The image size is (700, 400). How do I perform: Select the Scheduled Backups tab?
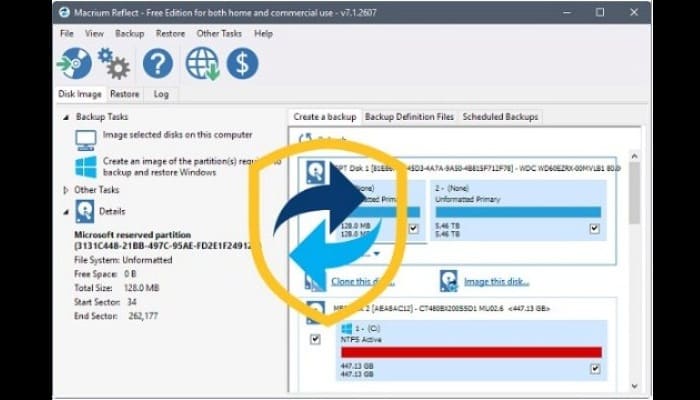[500, 117]
